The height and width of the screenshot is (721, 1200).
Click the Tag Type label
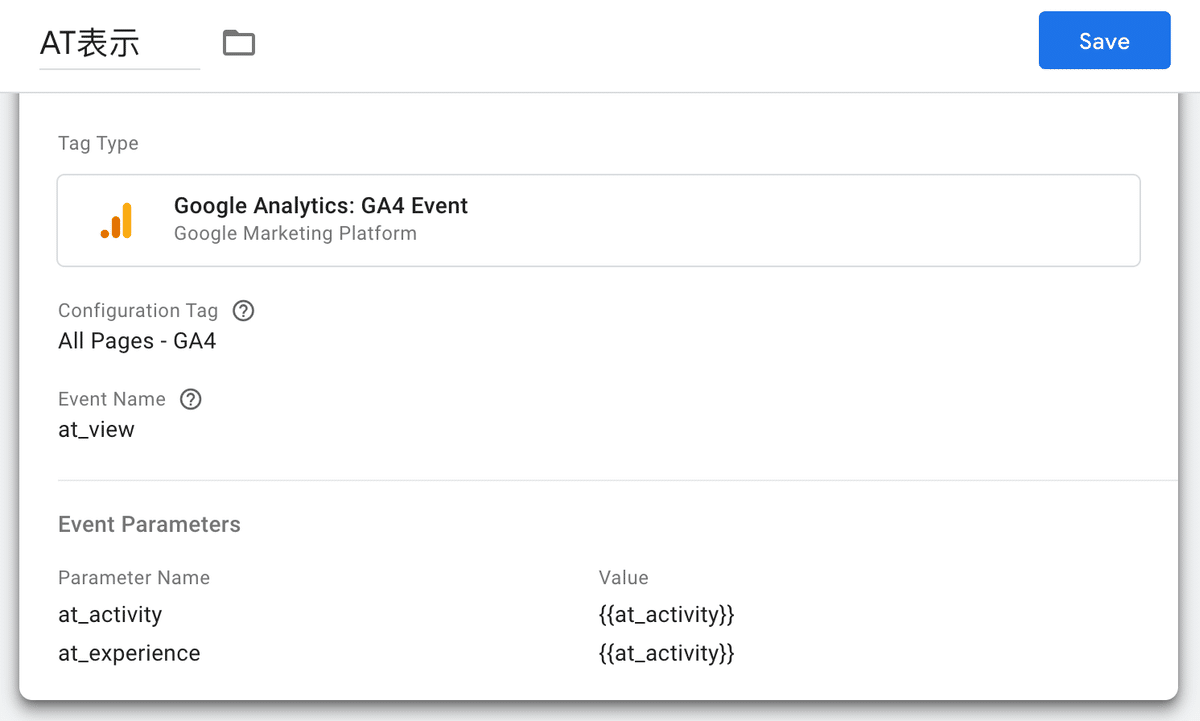[x=98, y=143]
